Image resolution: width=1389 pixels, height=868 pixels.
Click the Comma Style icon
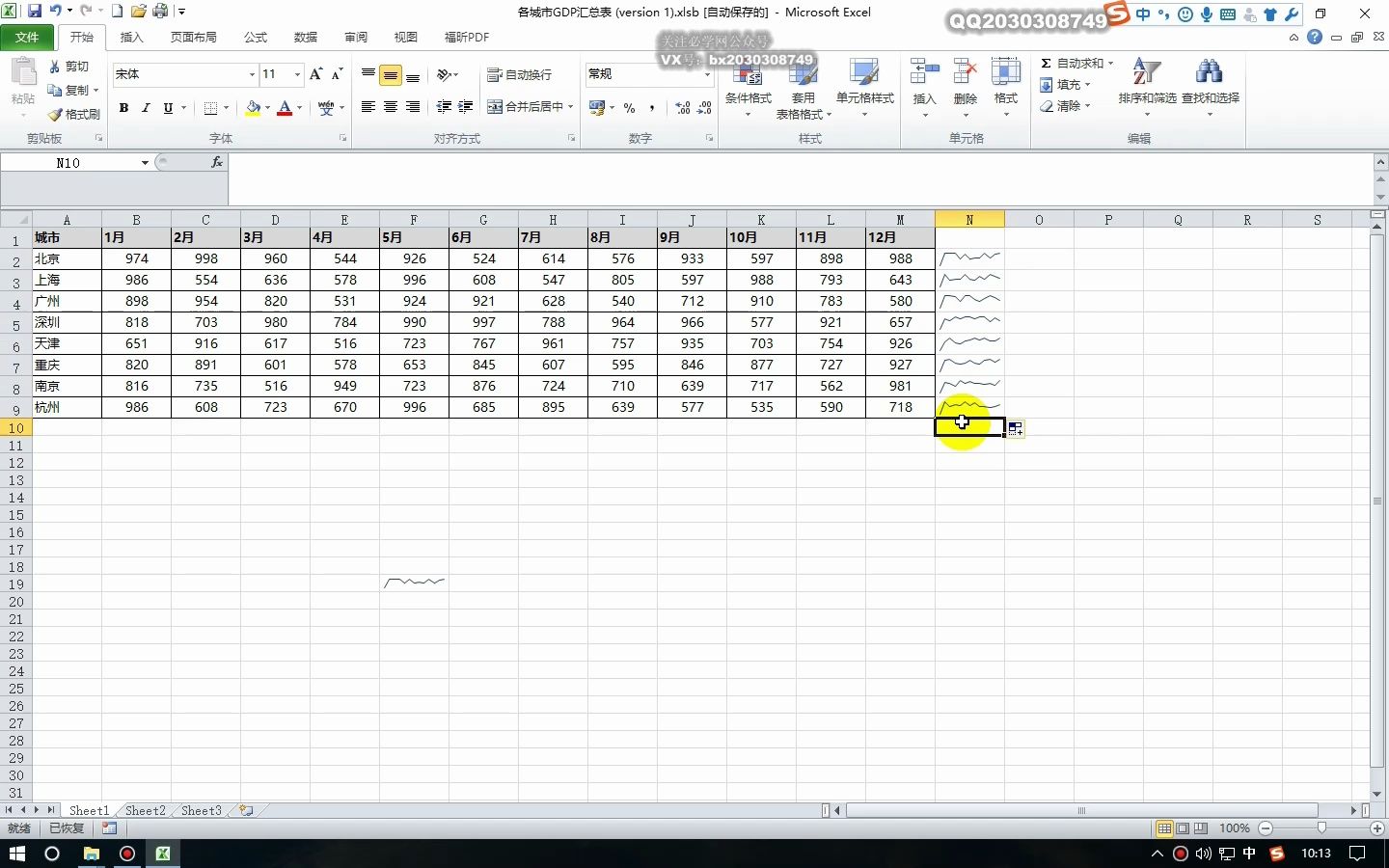coord(652,108)
